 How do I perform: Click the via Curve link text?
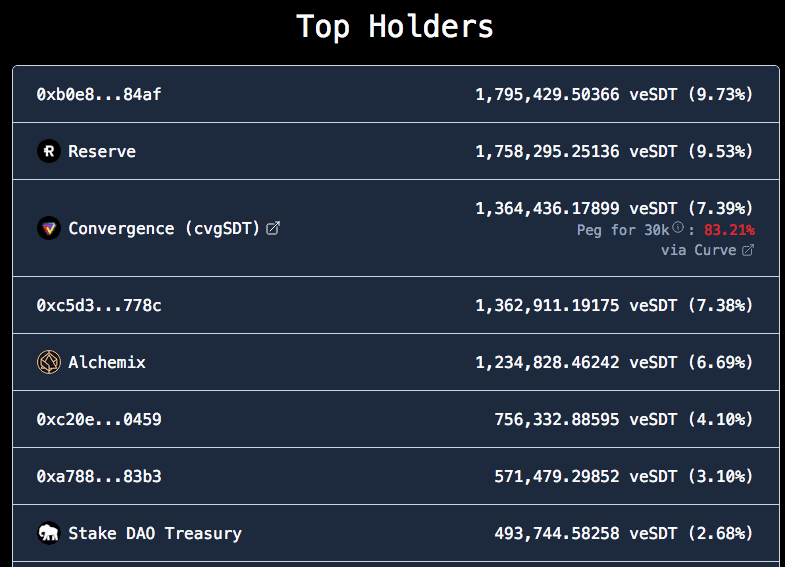click(x=699, y=250)
